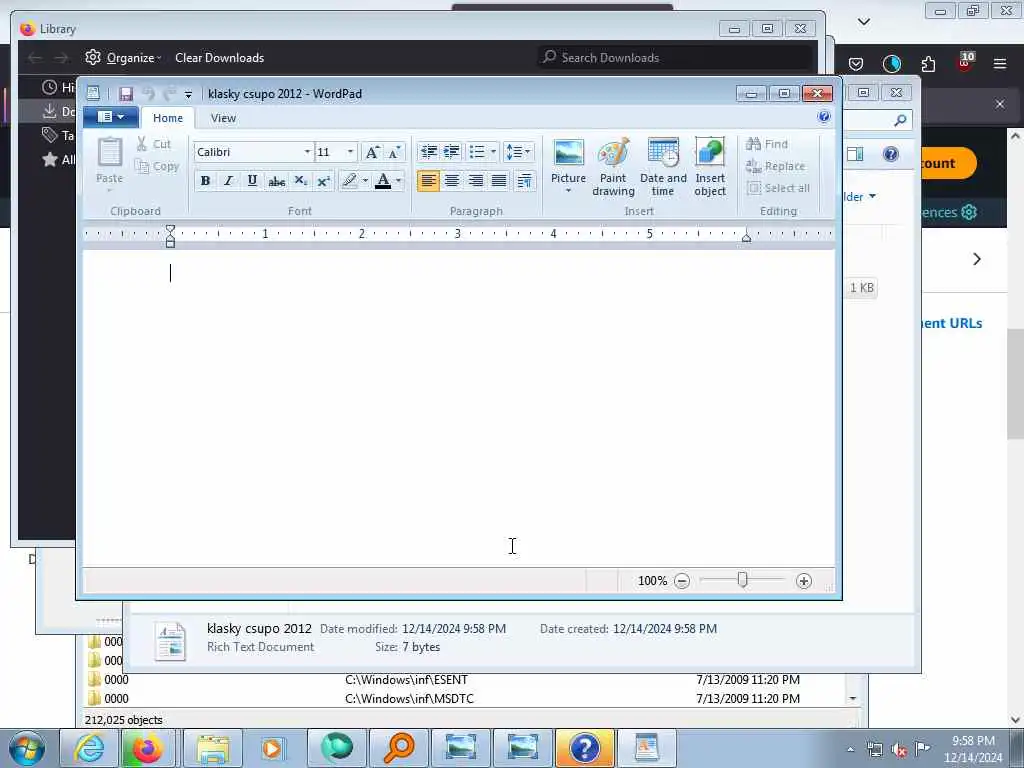Redo the action in WordPad toolbar
The width and height of the screenshot is (1024, 768).
169,94
